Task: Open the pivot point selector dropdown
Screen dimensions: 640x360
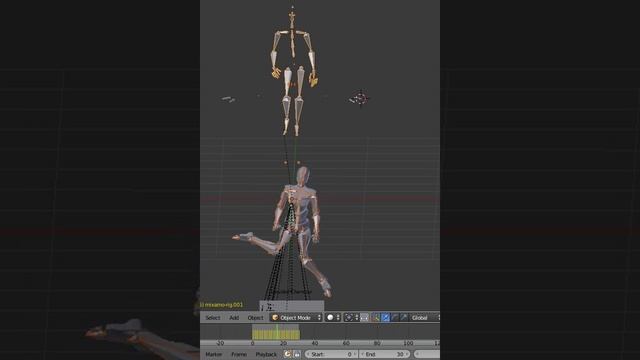Action: [x=351, y=318]
